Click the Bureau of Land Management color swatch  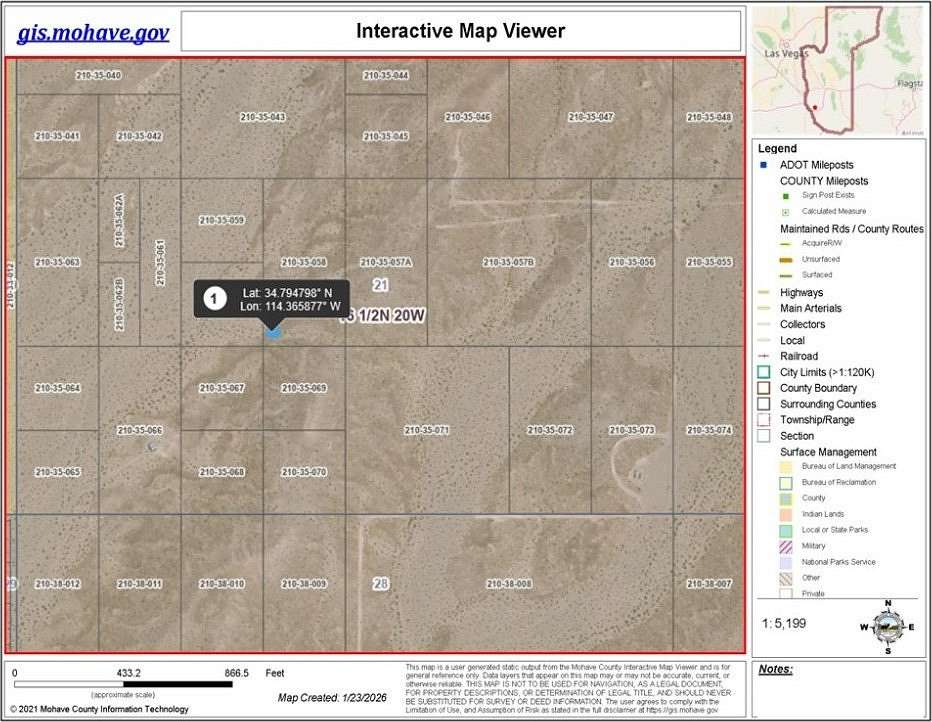pos(783,466)
